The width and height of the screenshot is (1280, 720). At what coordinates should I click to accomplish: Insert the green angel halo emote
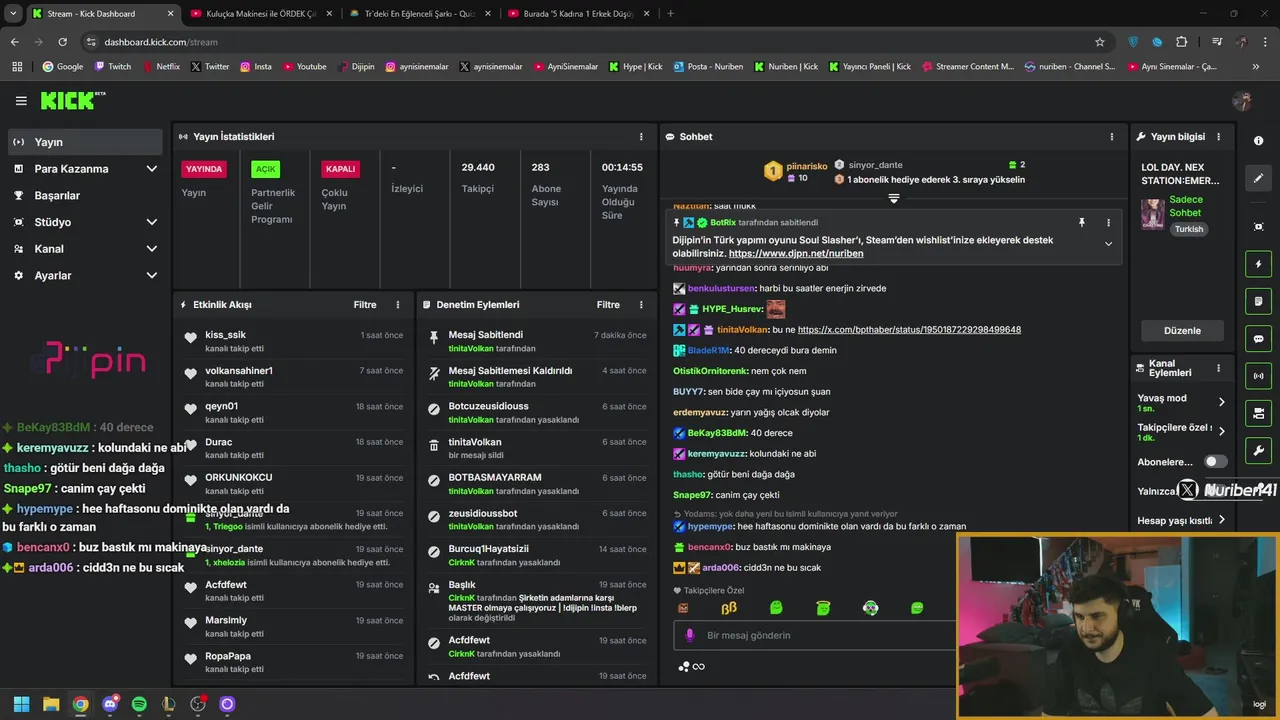(823, 608)
